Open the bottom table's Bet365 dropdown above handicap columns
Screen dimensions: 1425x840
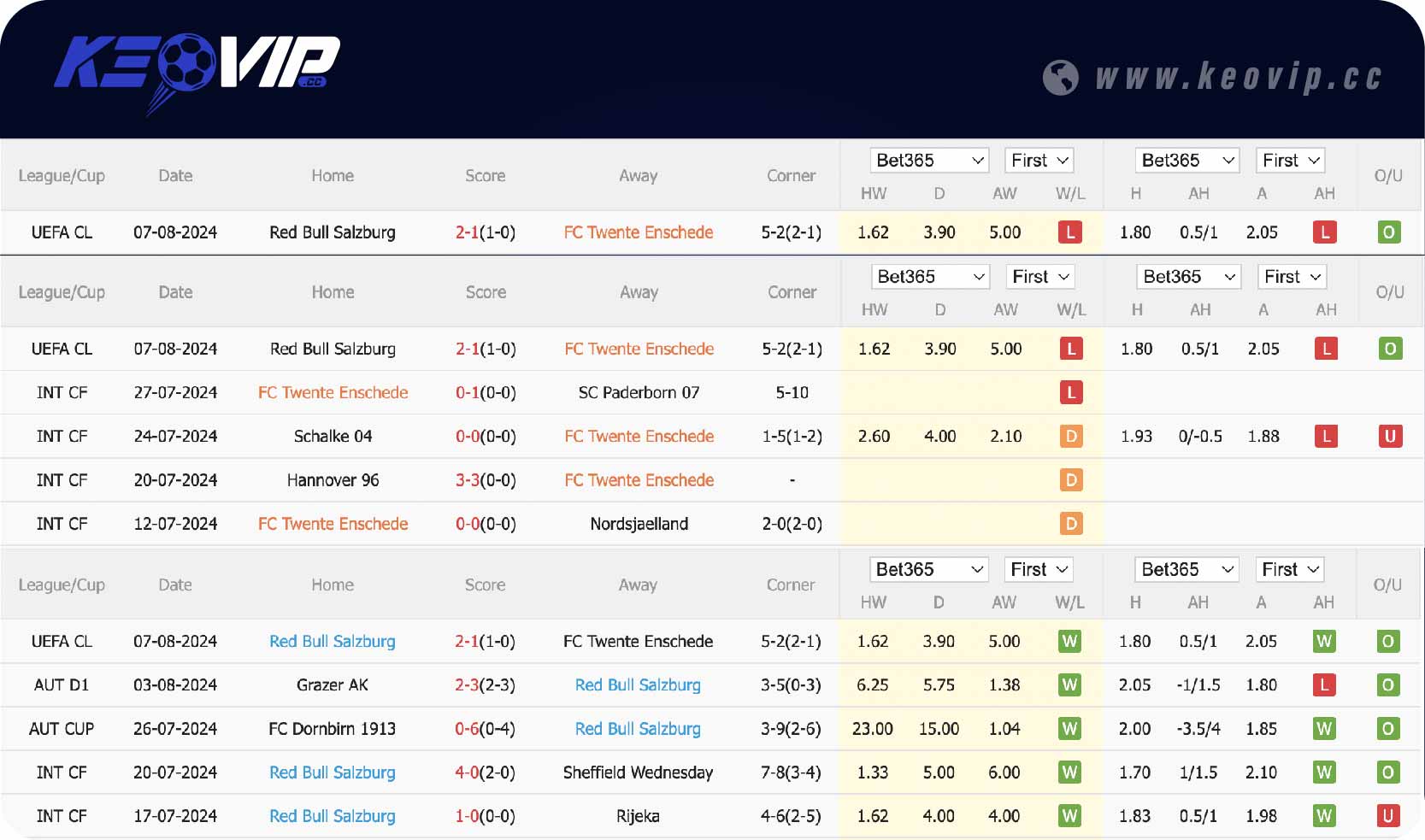pos(1187,570)
